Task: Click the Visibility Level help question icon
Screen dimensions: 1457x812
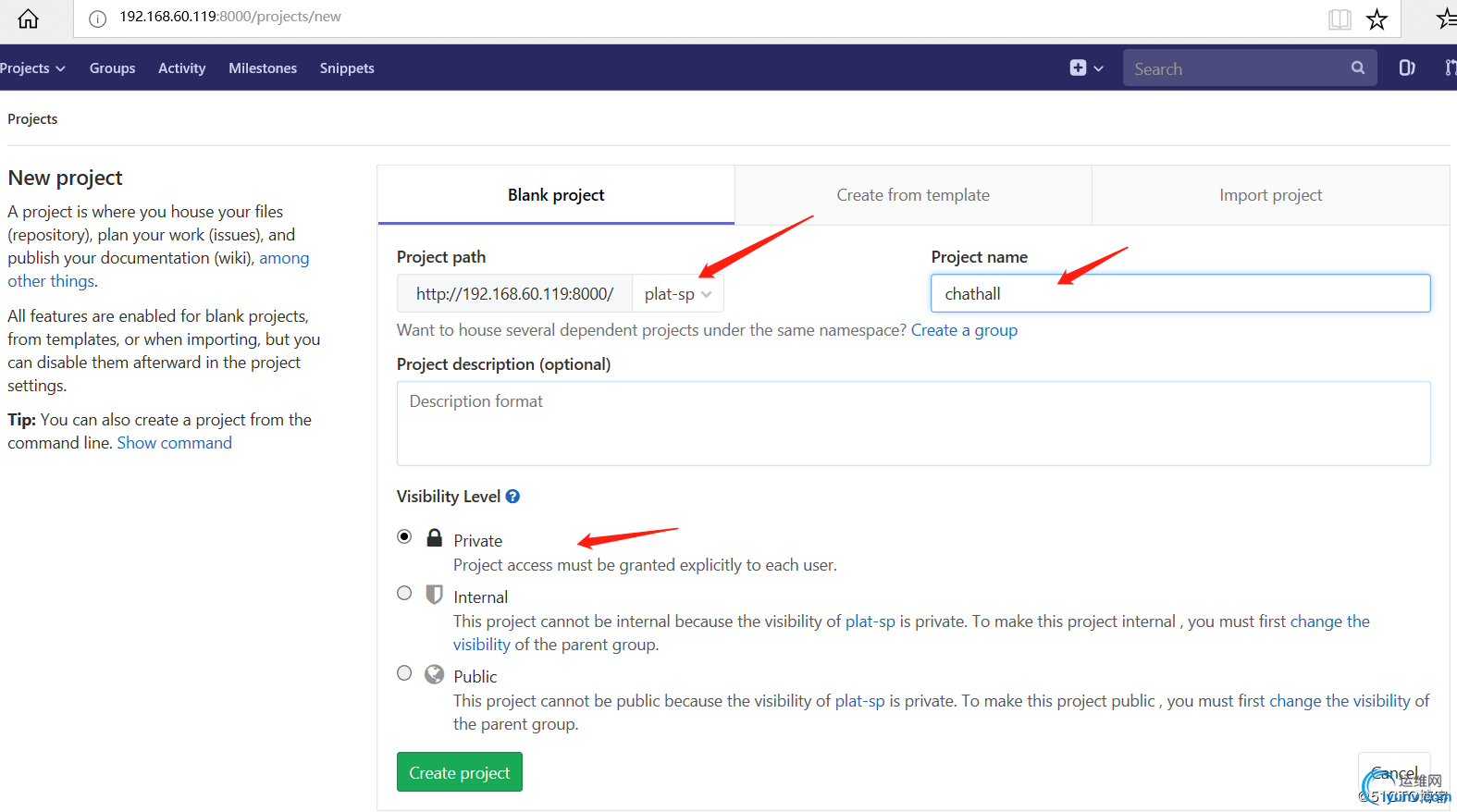Action: coord(512,497)
